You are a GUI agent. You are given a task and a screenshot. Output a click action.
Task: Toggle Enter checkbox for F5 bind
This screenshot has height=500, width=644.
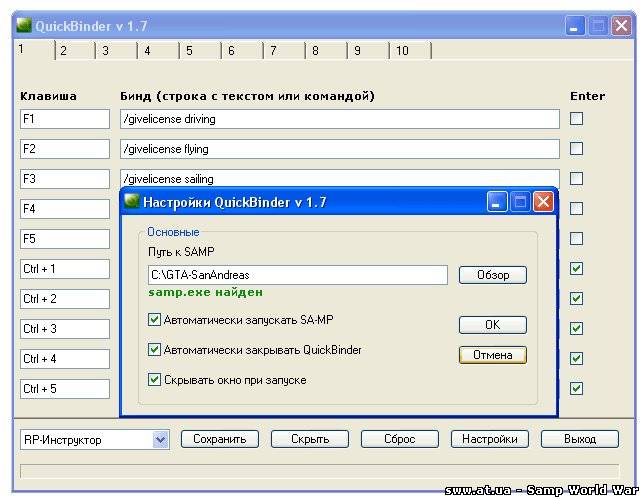point(576,238)
